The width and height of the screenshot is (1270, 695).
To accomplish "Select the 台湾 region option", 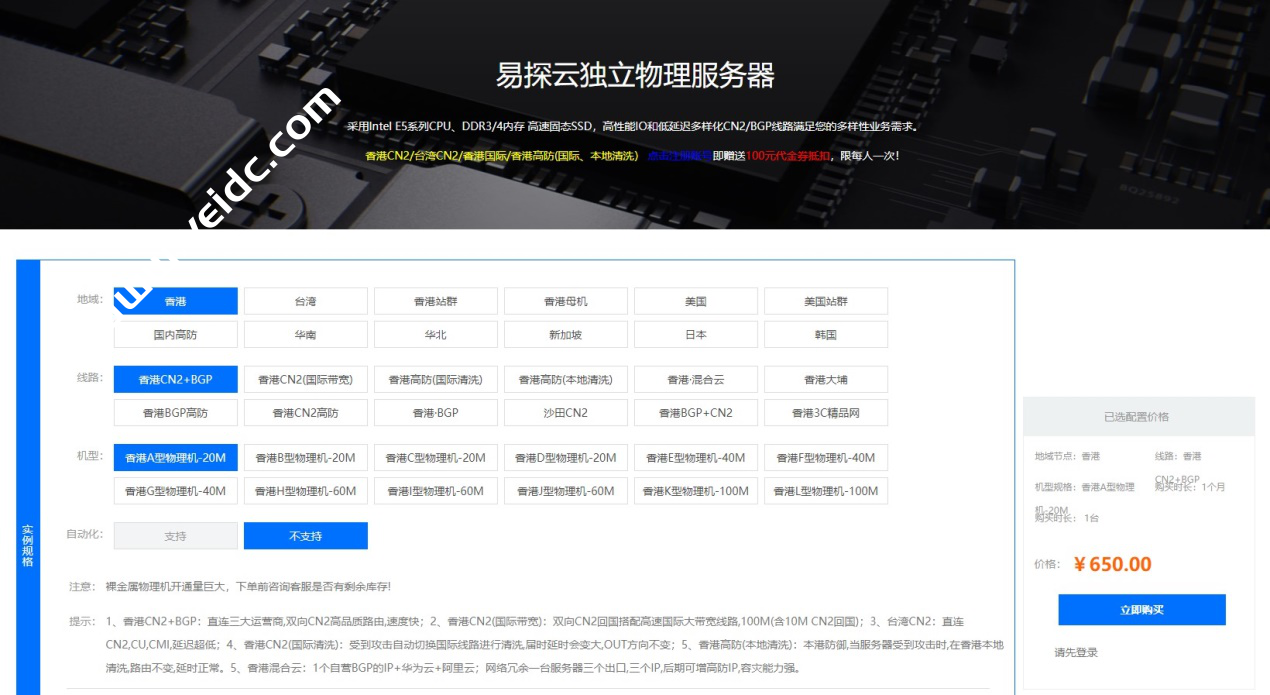I will click(x=305, y=300).
